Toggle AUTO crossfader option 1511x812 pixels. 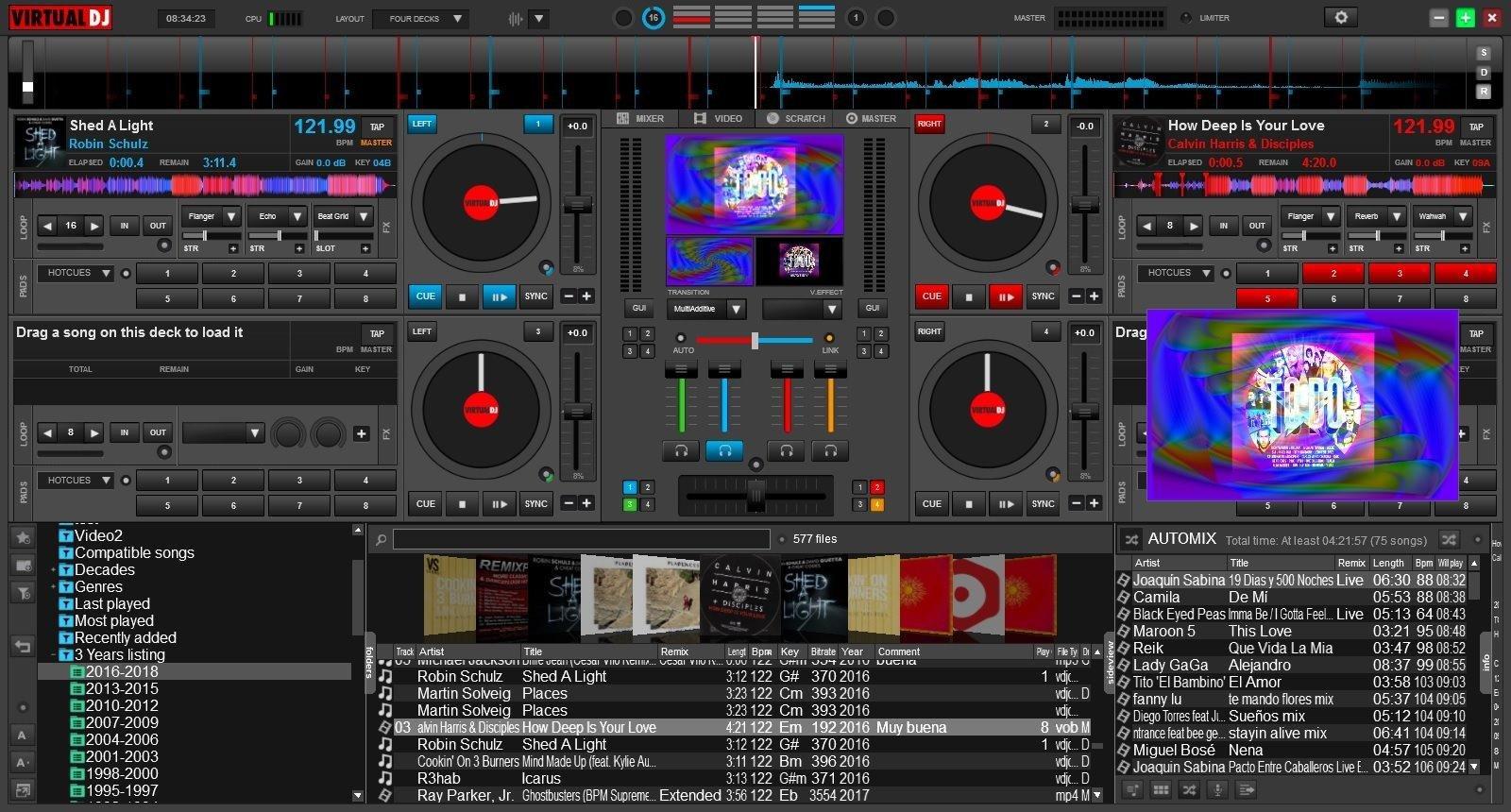(x=680, y=338)
